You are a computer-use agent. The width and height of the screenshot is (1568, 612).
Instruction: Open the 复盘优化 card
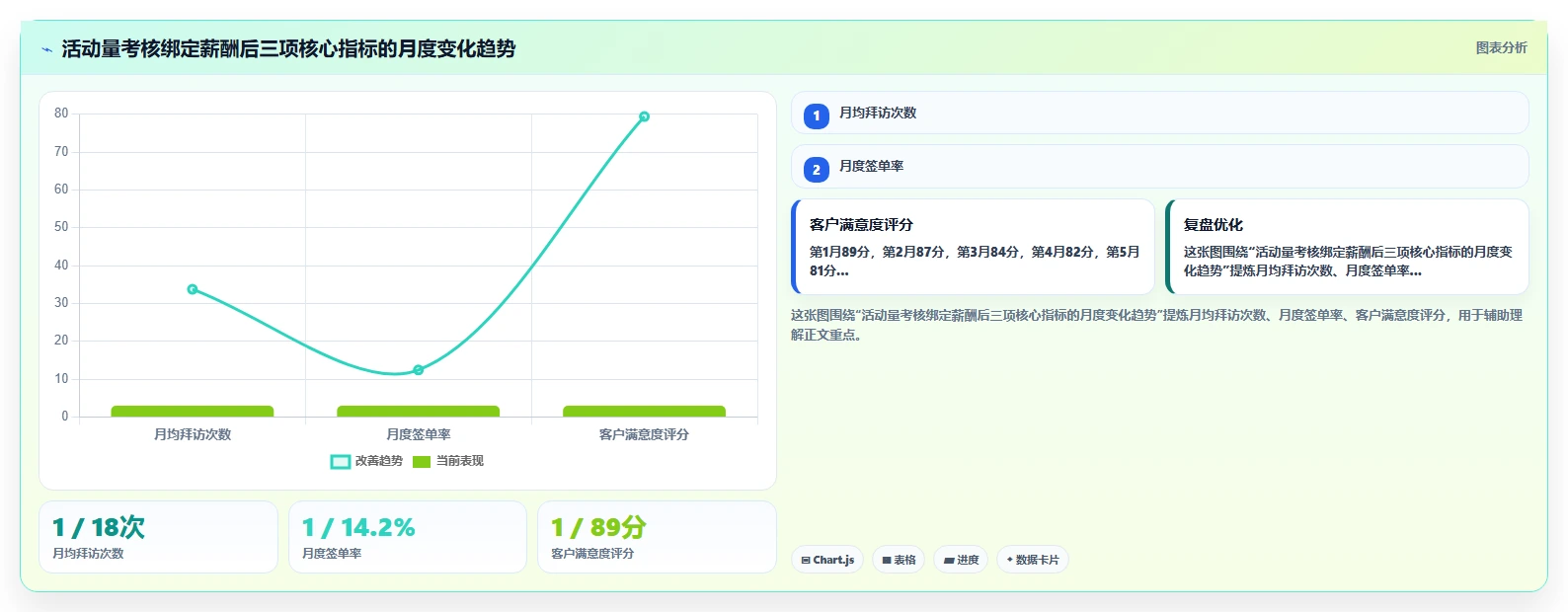tap(1347, 247)
